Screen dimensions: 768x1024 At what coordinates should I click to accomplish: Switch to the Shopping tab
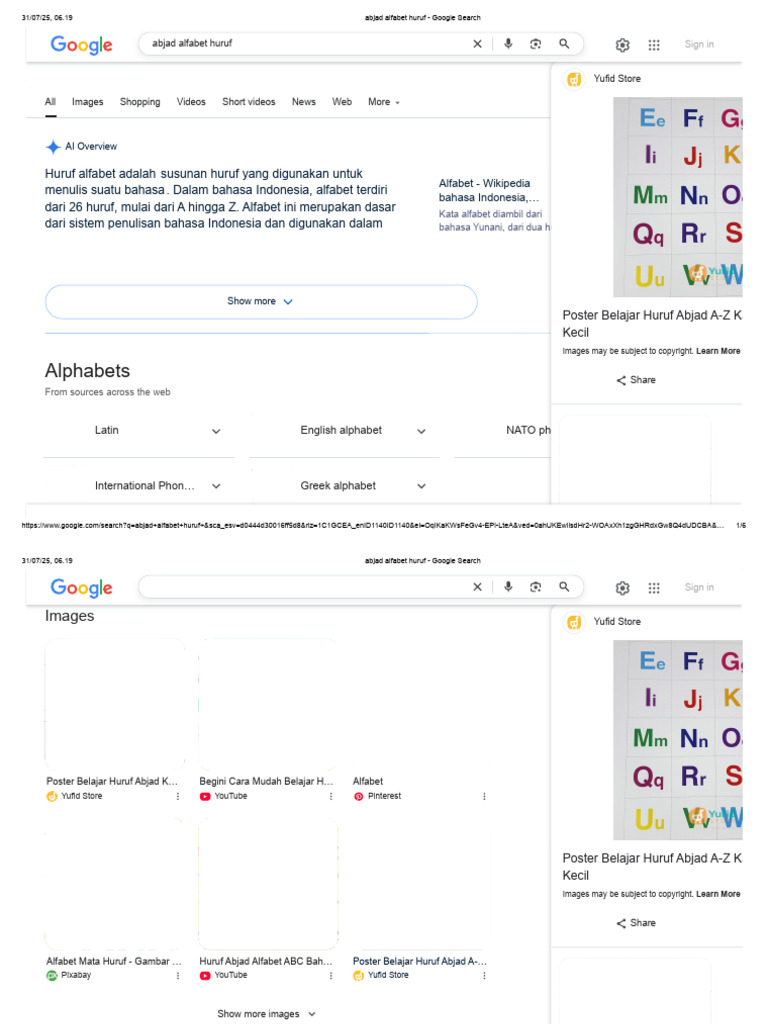(140, 102)
